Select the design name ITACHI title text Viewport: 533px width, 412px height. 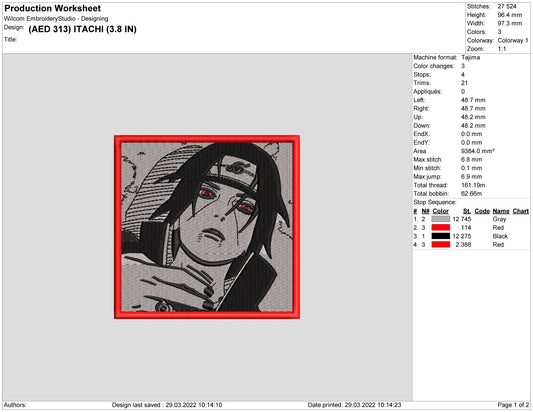point(83,29)
